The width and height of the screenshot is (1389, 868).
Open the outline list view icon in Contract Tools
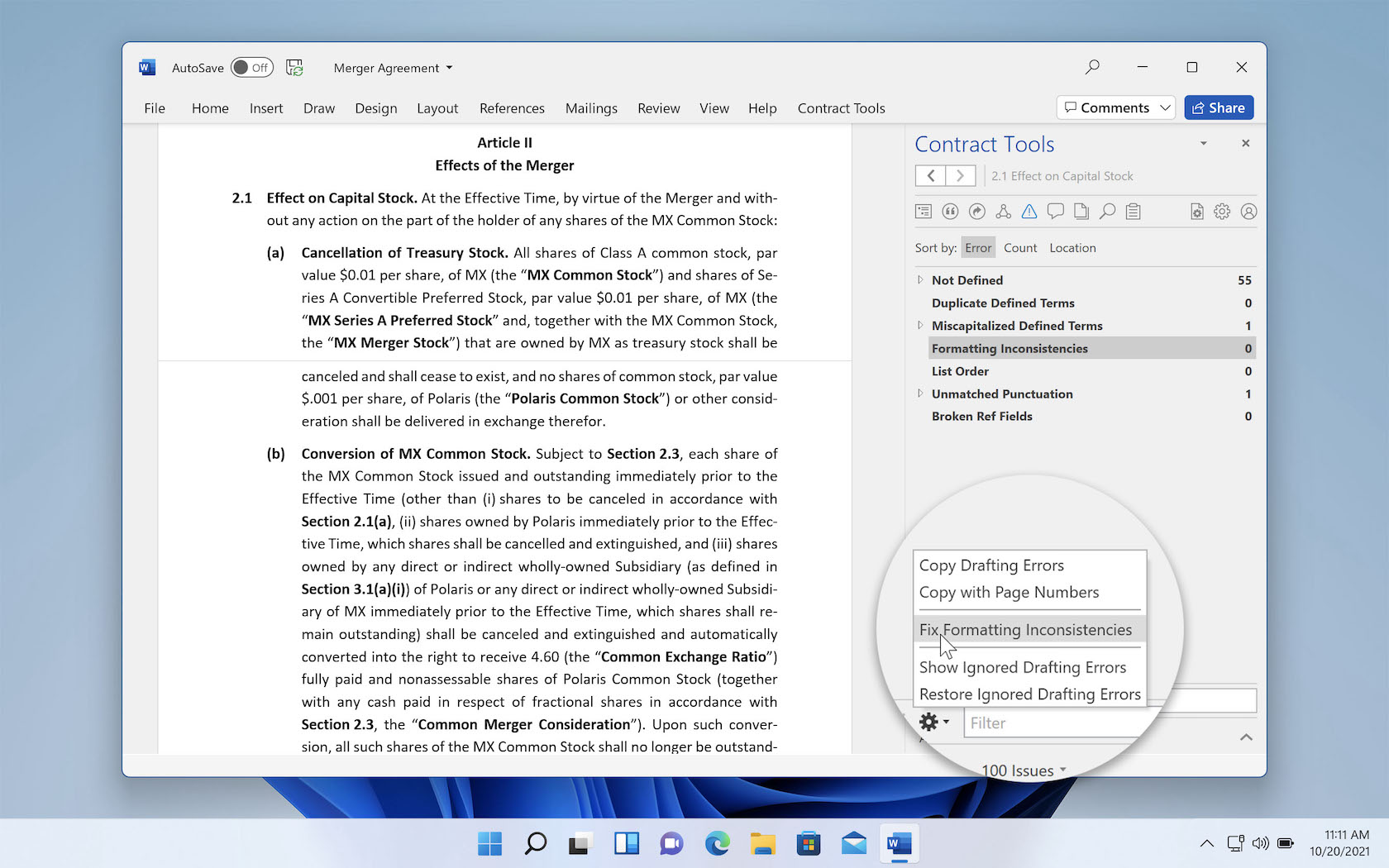point(924,212)
